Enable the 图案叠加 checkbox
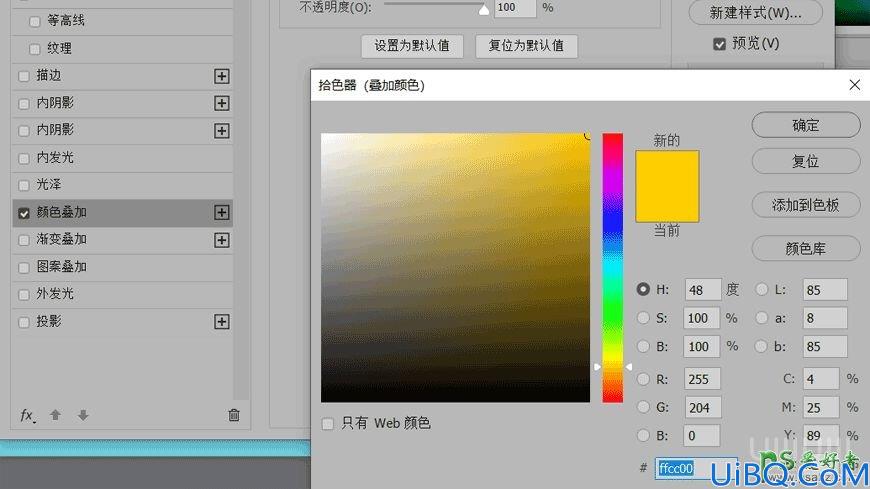The image size is (870, 489). tap(24, 268)
